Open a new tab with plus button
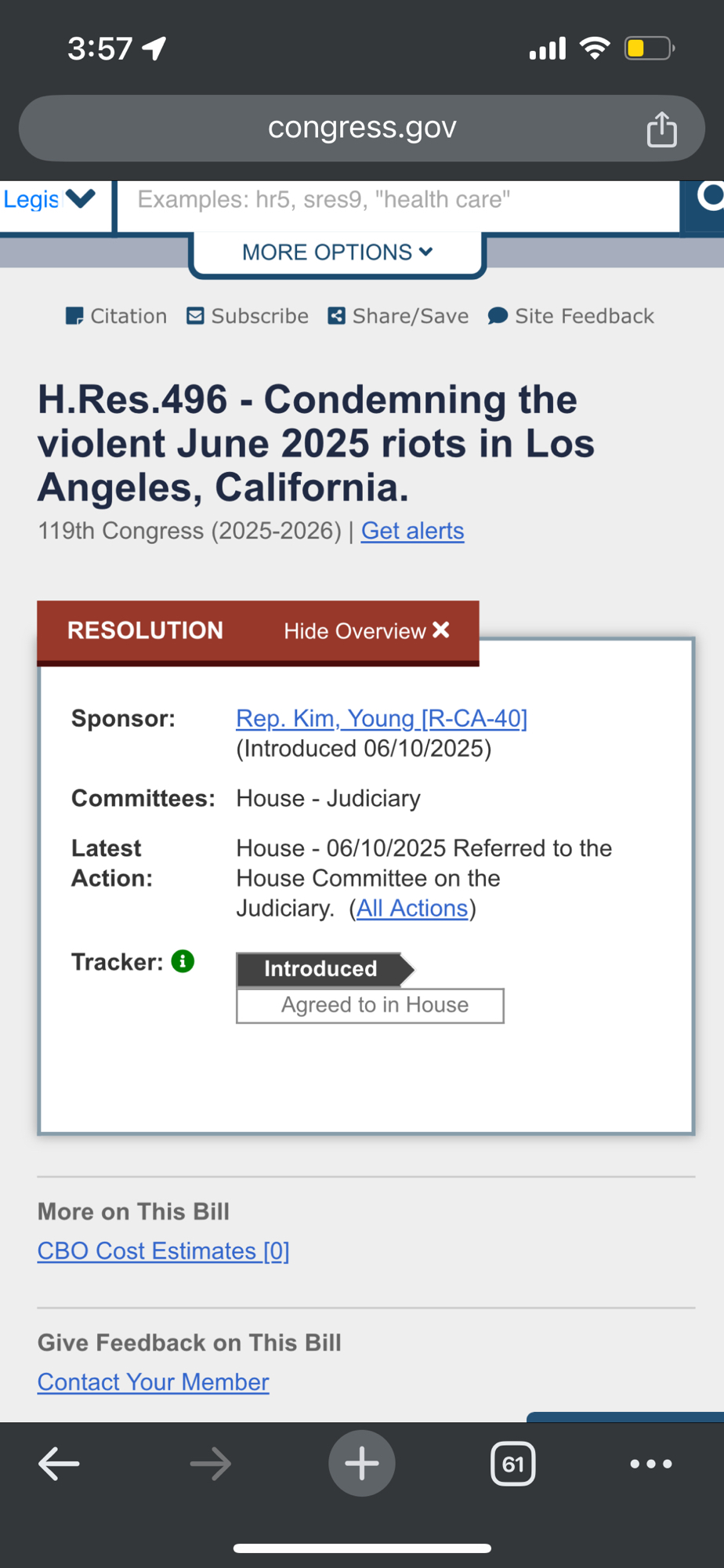The height and width of the screenshot is (1568, 724). [x=361, y=1464]
